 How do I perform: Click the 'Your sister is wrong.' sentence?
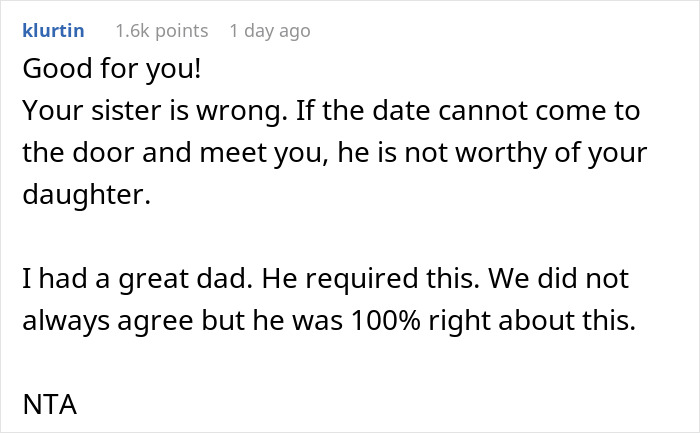coord(155,111)
